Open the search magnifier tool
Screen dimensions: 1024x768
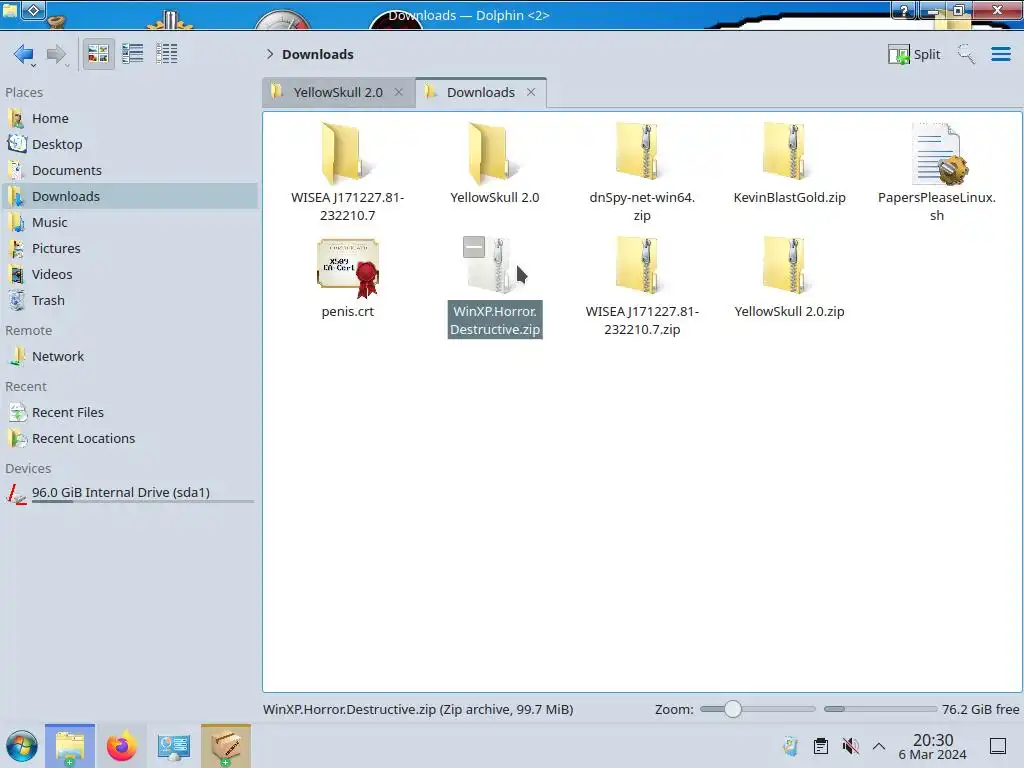click(966, 54)
